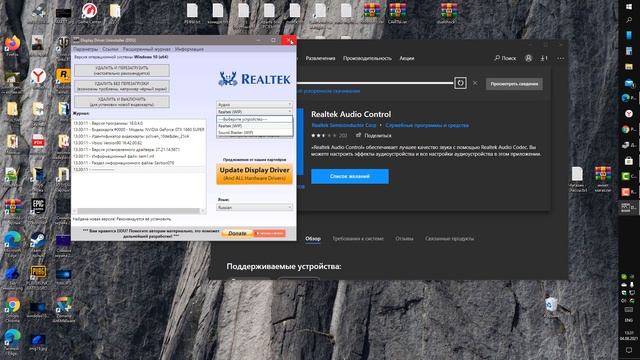Open Rockstar Games Launcher desktop icon
This screenshot has width=640, height=360.
coord(63,76)
